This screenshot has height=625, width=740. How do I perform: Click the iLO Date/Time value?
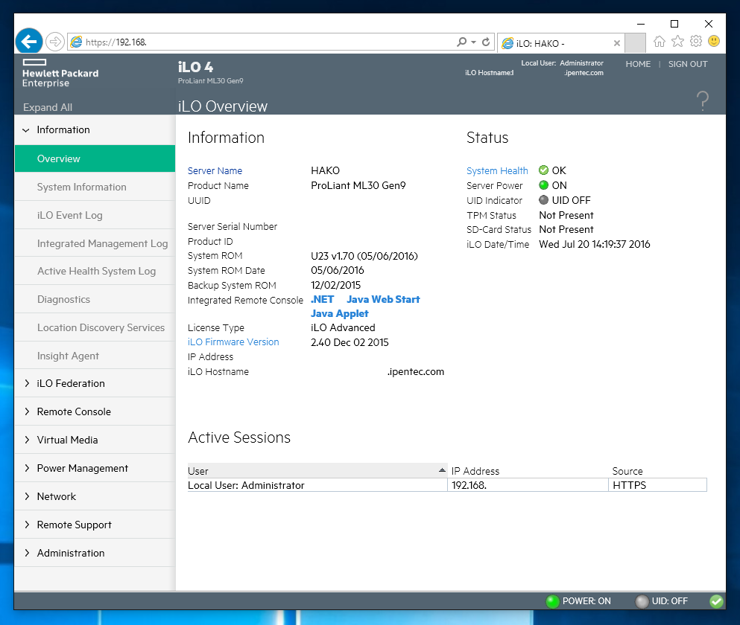[595, 244]
